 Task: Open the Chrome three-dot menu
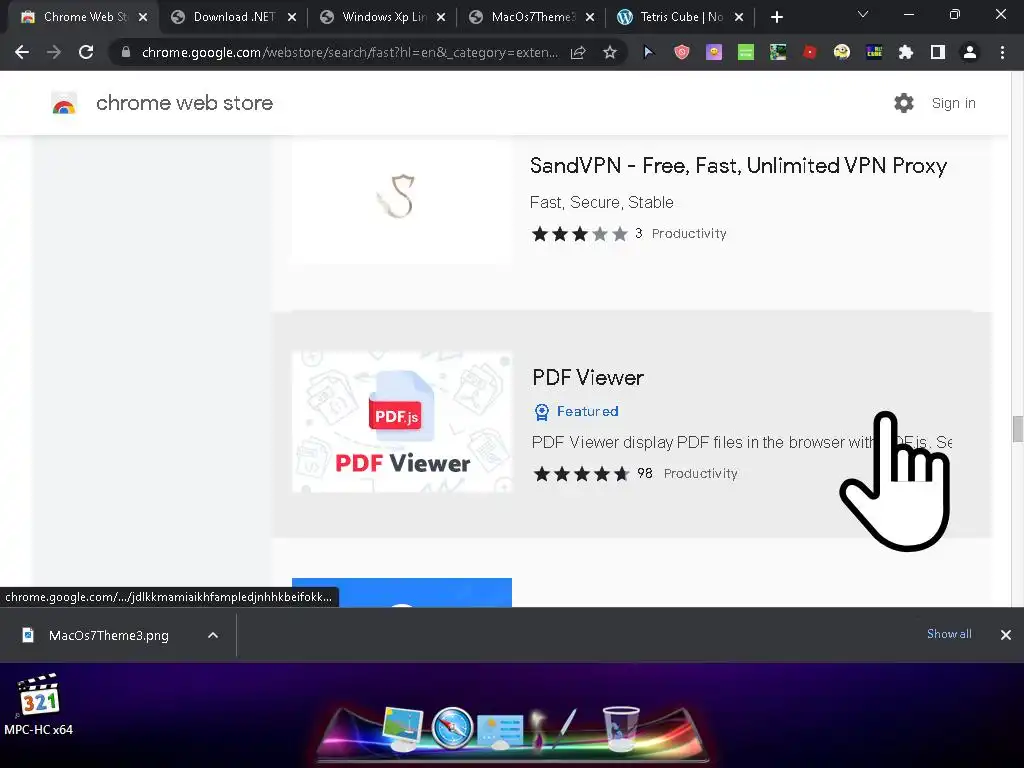[1002, 52]
